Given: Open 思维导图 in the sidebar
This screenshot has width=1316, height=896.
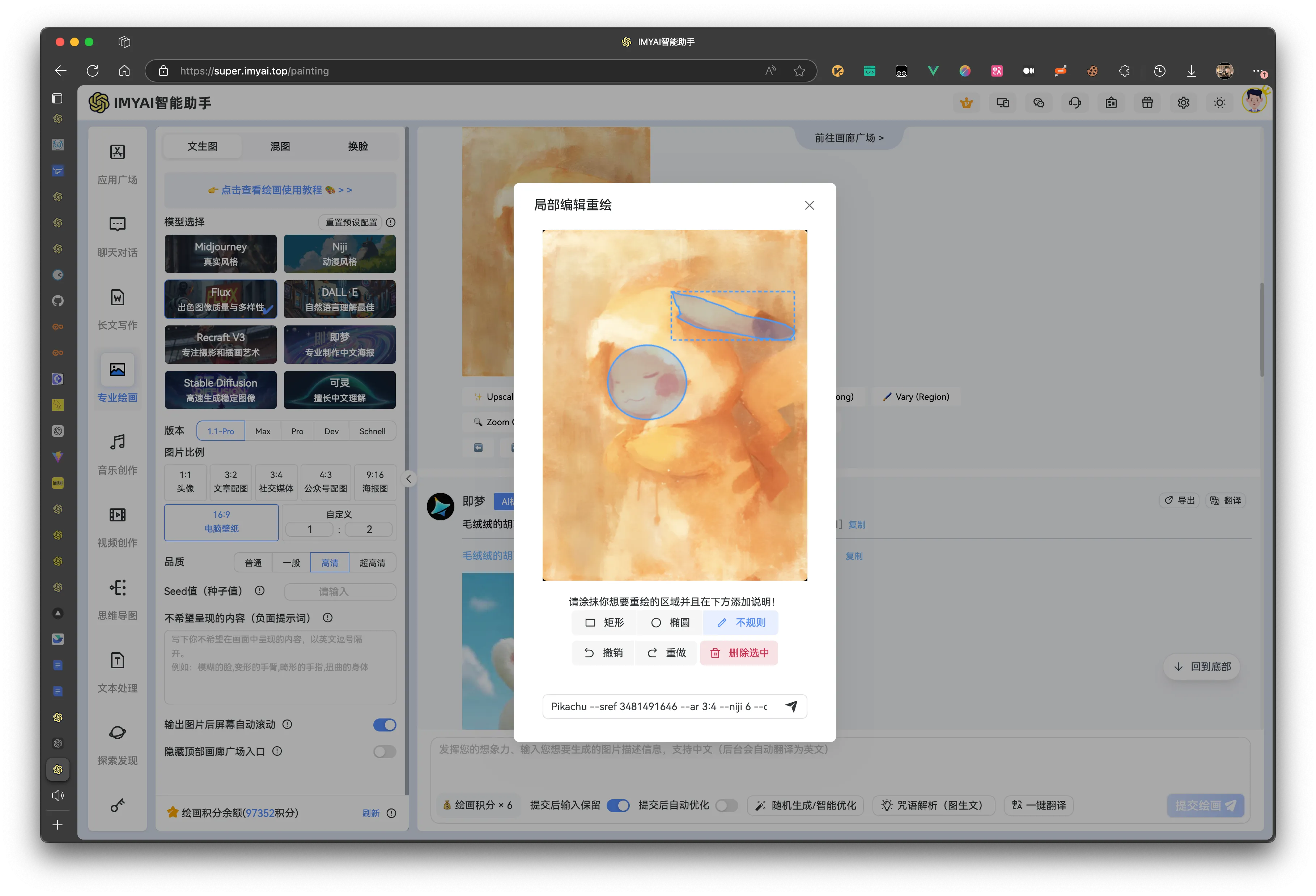Looking at the screenshot, I should point(117,600).
